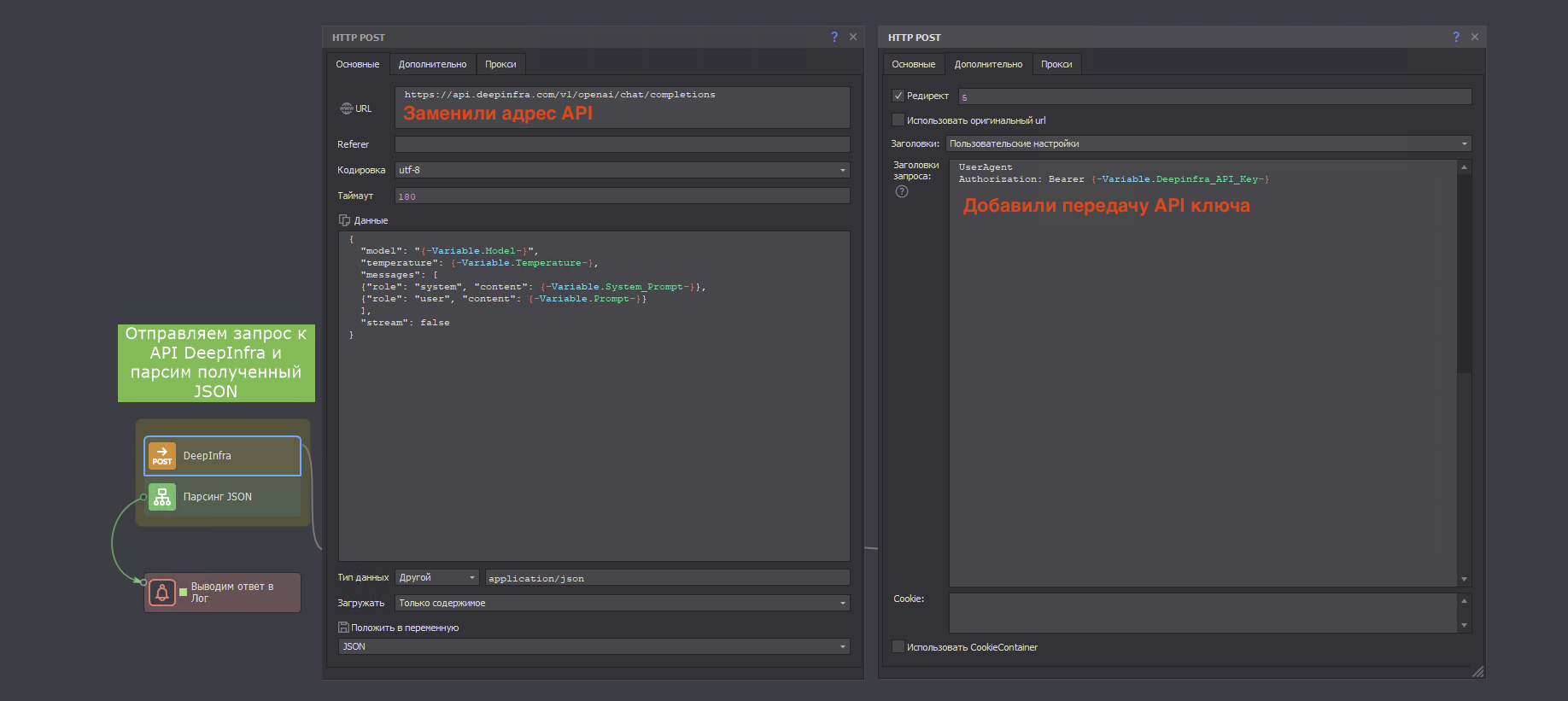The height and width of the screenshot is (701, 1568).
Task: Click the orange POST icon on DeepInfra action
Action: (x=161, y=456)
